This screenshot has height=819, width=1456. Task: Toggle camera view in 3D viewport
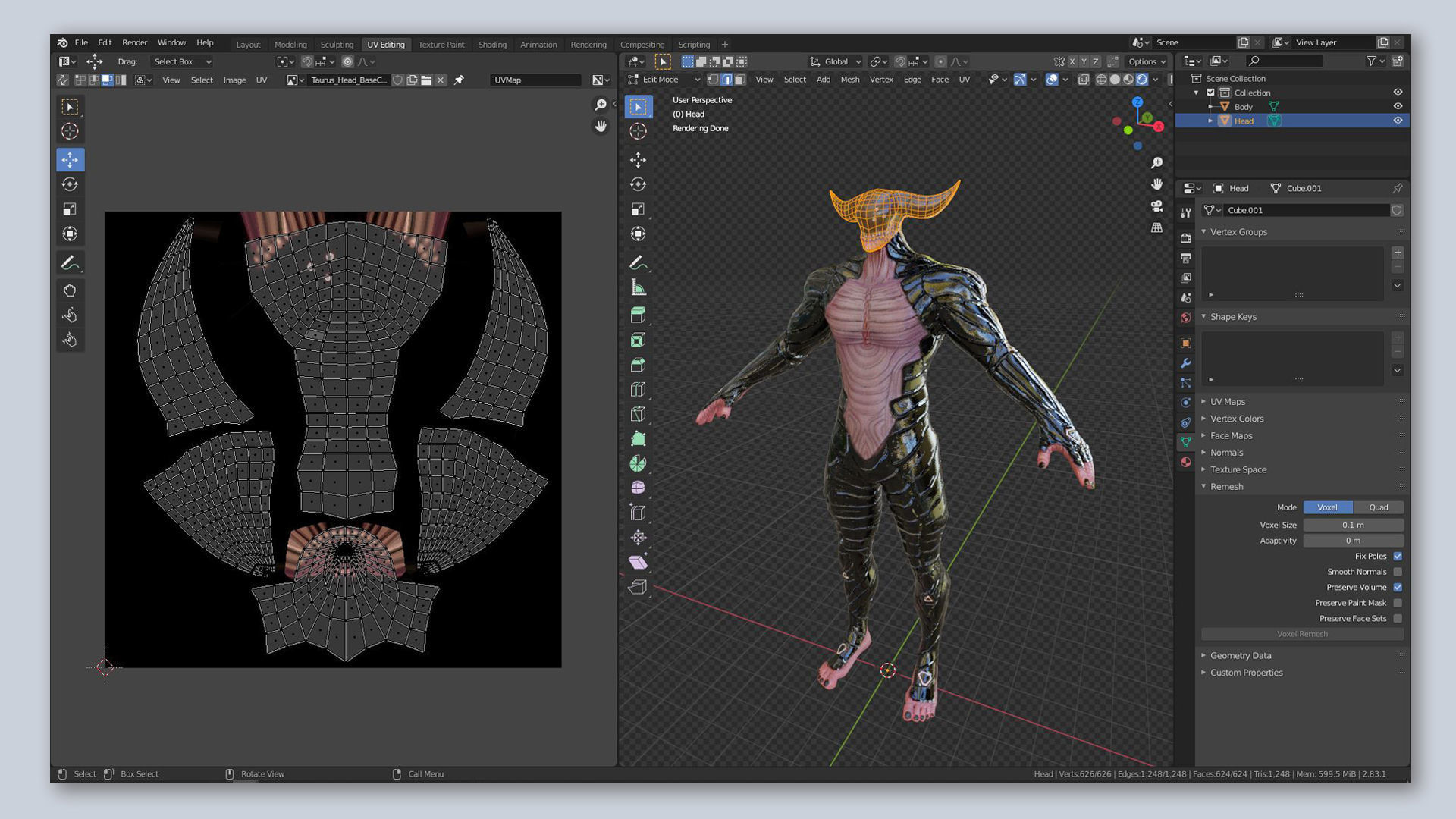(1156, 206)
